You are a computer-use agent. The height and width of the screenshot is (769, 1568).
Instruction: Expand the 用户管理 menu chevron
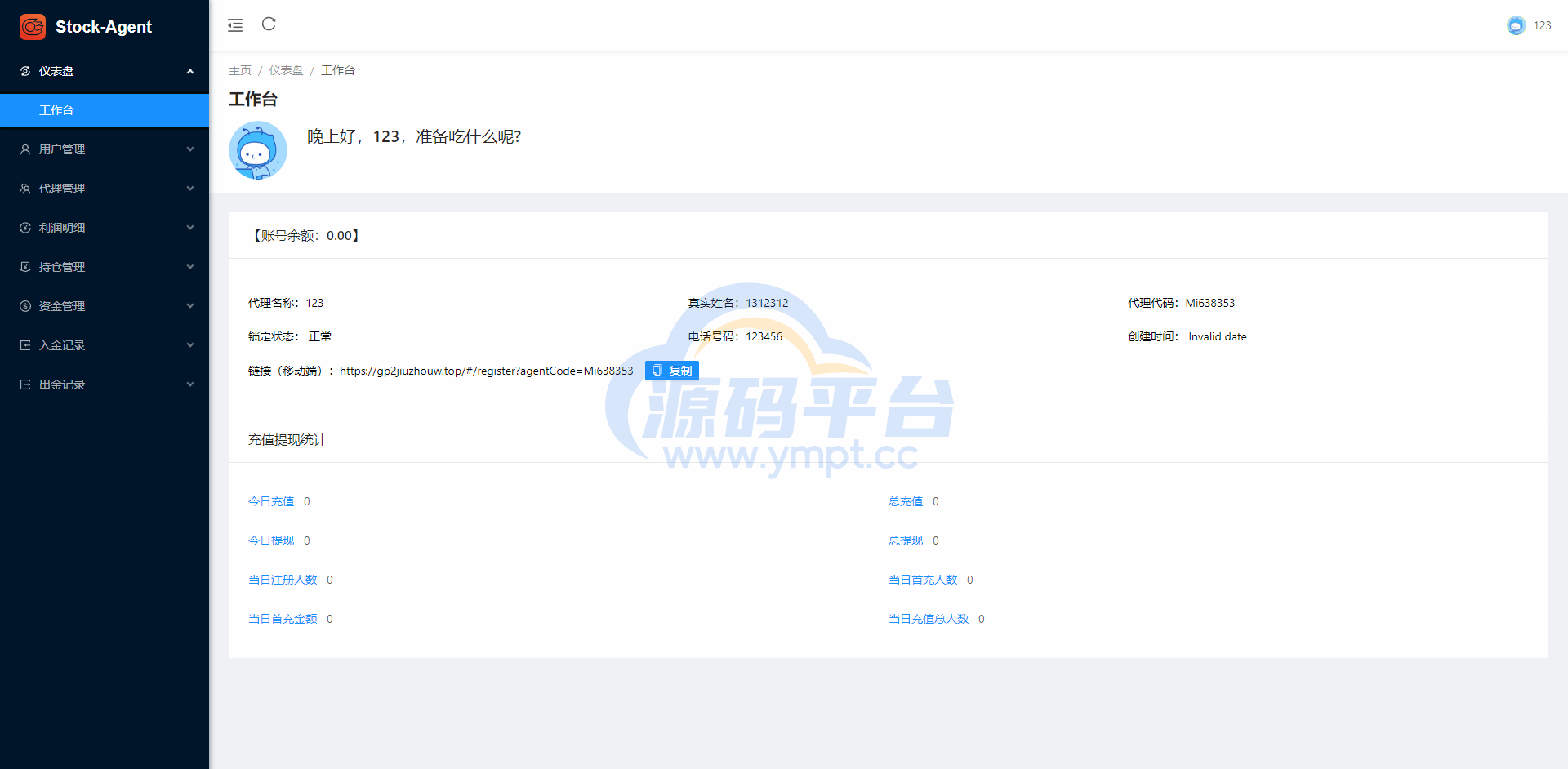coord(190,149)
